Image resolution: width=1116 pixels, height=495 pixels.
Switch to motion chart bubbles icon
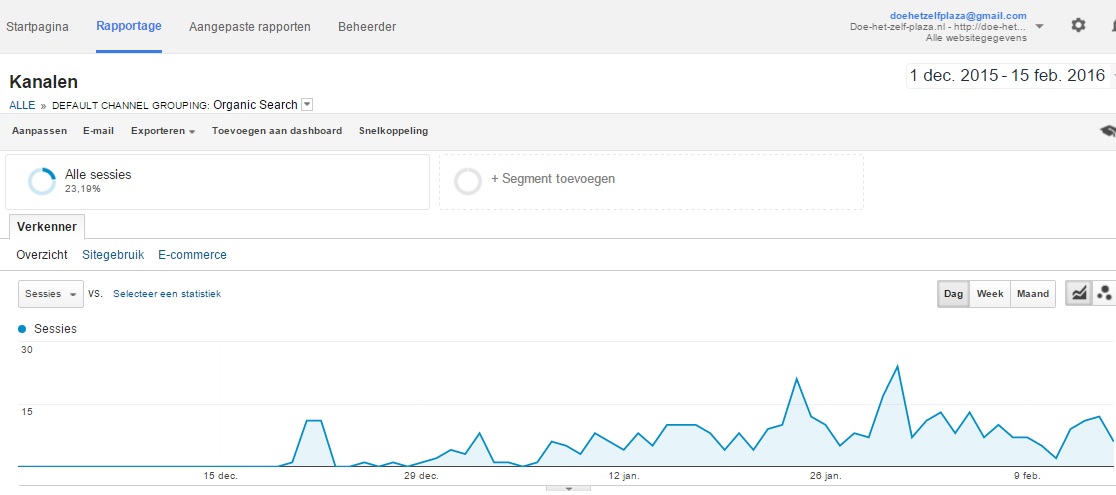[1105, 293]
